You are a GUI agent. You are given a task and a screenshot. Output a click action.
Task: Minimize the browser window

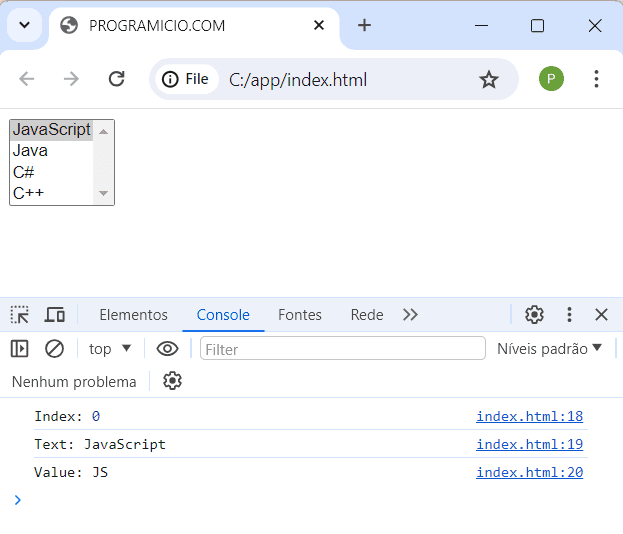tap(481, 26)
